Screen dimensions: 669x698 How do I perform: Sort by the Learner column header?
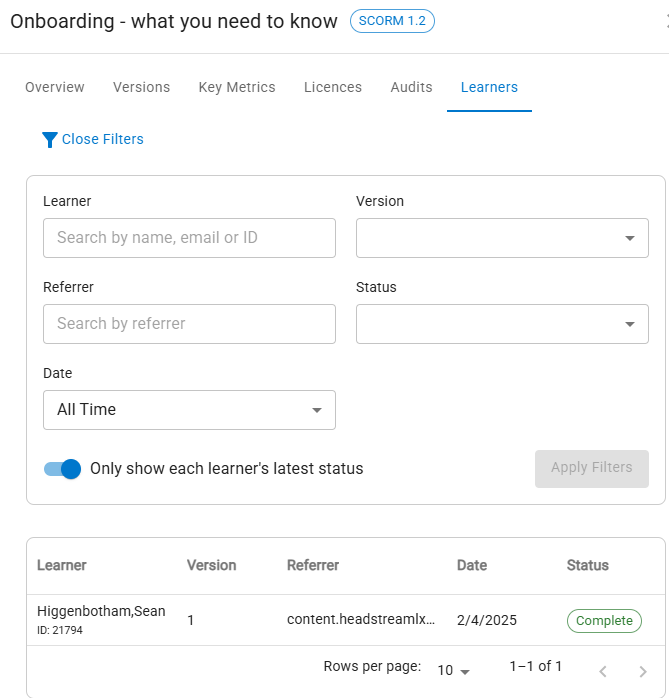[x=62, y=565]
